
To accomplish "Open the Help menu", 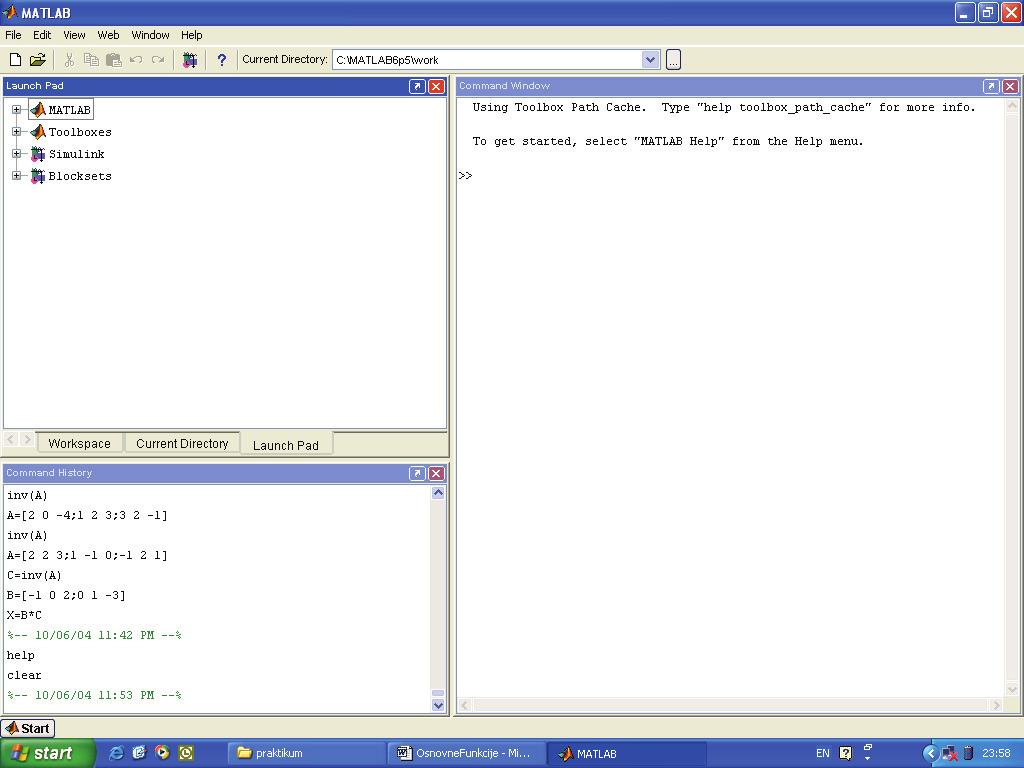I will click(x=191, y=35).
